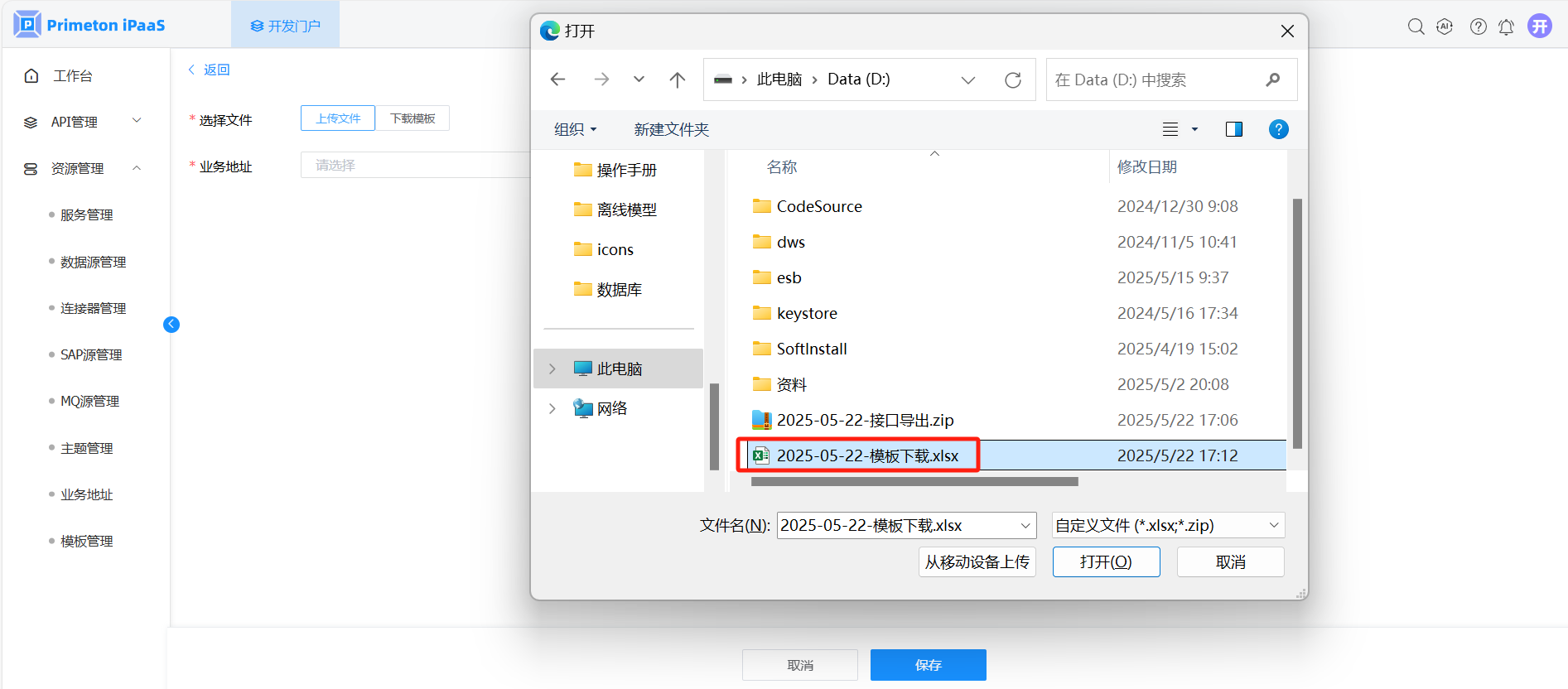
Task: Open the AI assistant icon in header
Action: point(1445,26)
